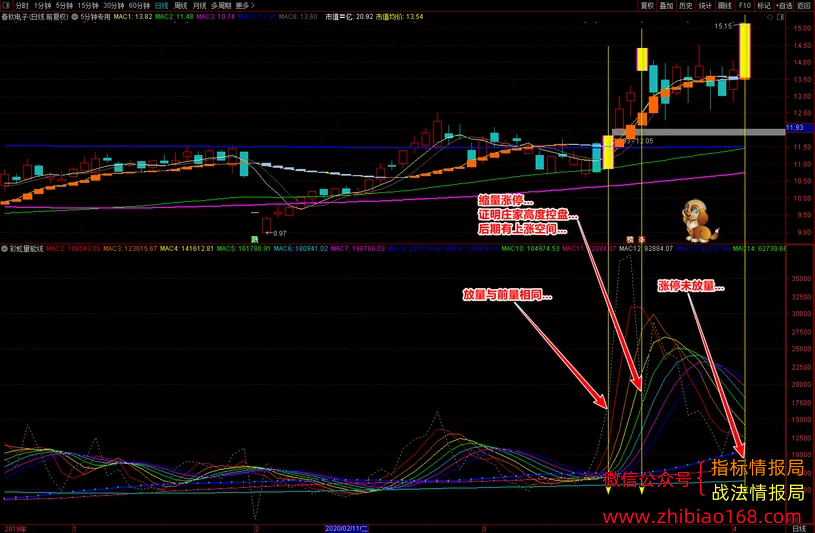Viewport: 815px width, 533px height.
Task: Click the stock title 春秋电子(日线,前复权)
Action: click(35, 17)
